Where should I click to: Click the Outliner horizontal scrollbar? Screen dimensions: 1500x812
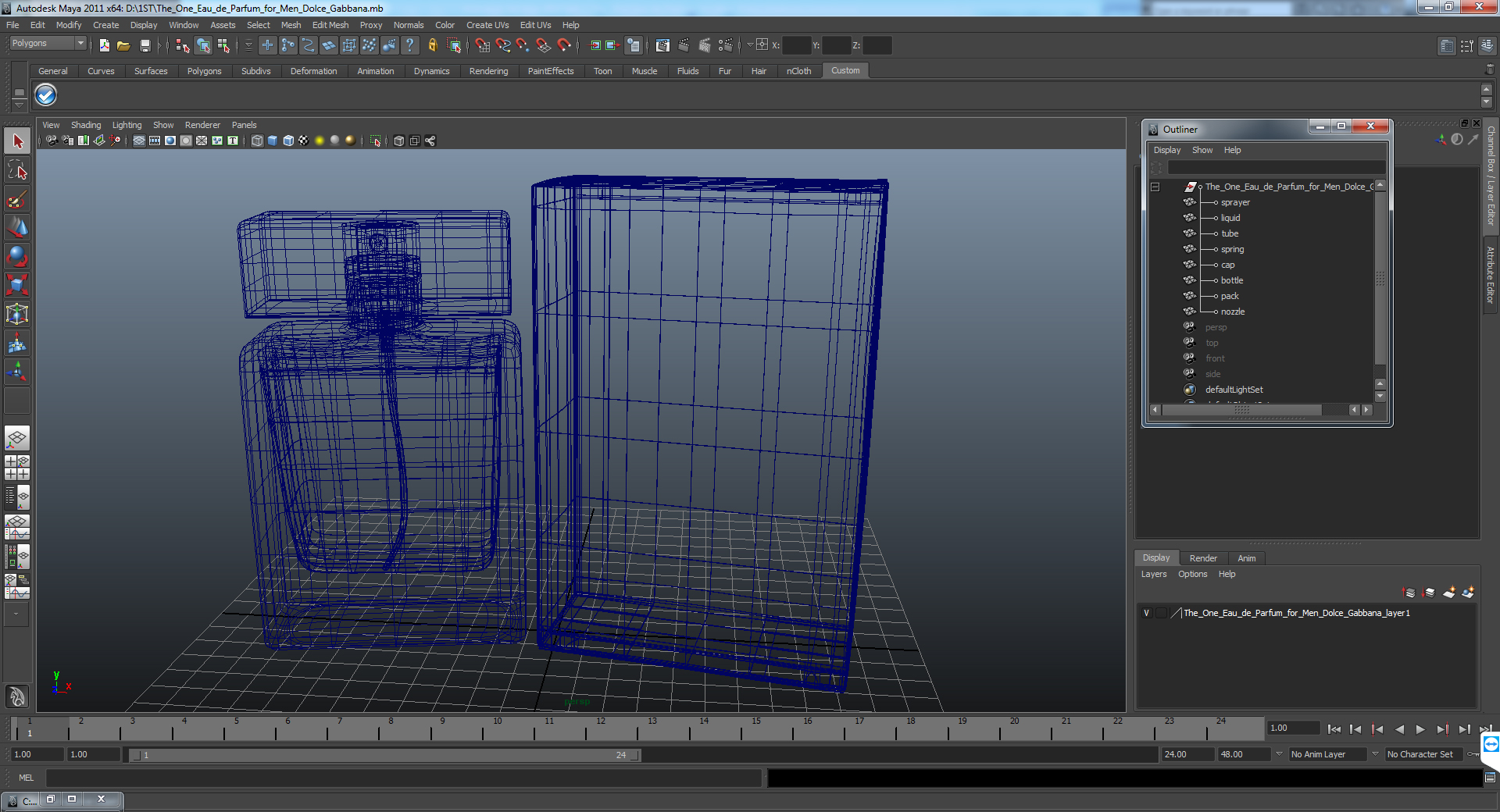[1242, 410]
